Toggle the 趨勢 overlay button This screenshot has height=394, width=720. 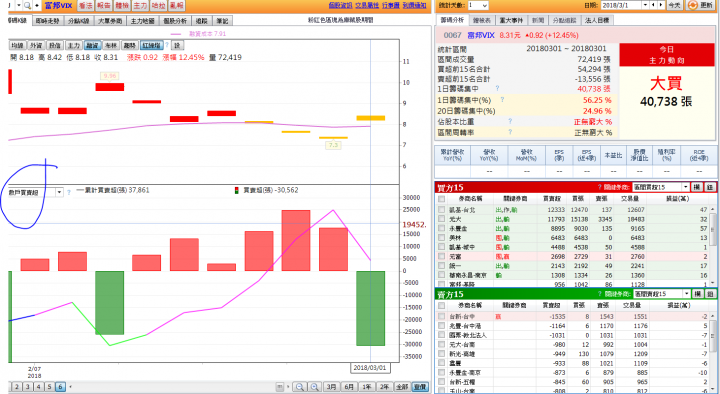129,45
